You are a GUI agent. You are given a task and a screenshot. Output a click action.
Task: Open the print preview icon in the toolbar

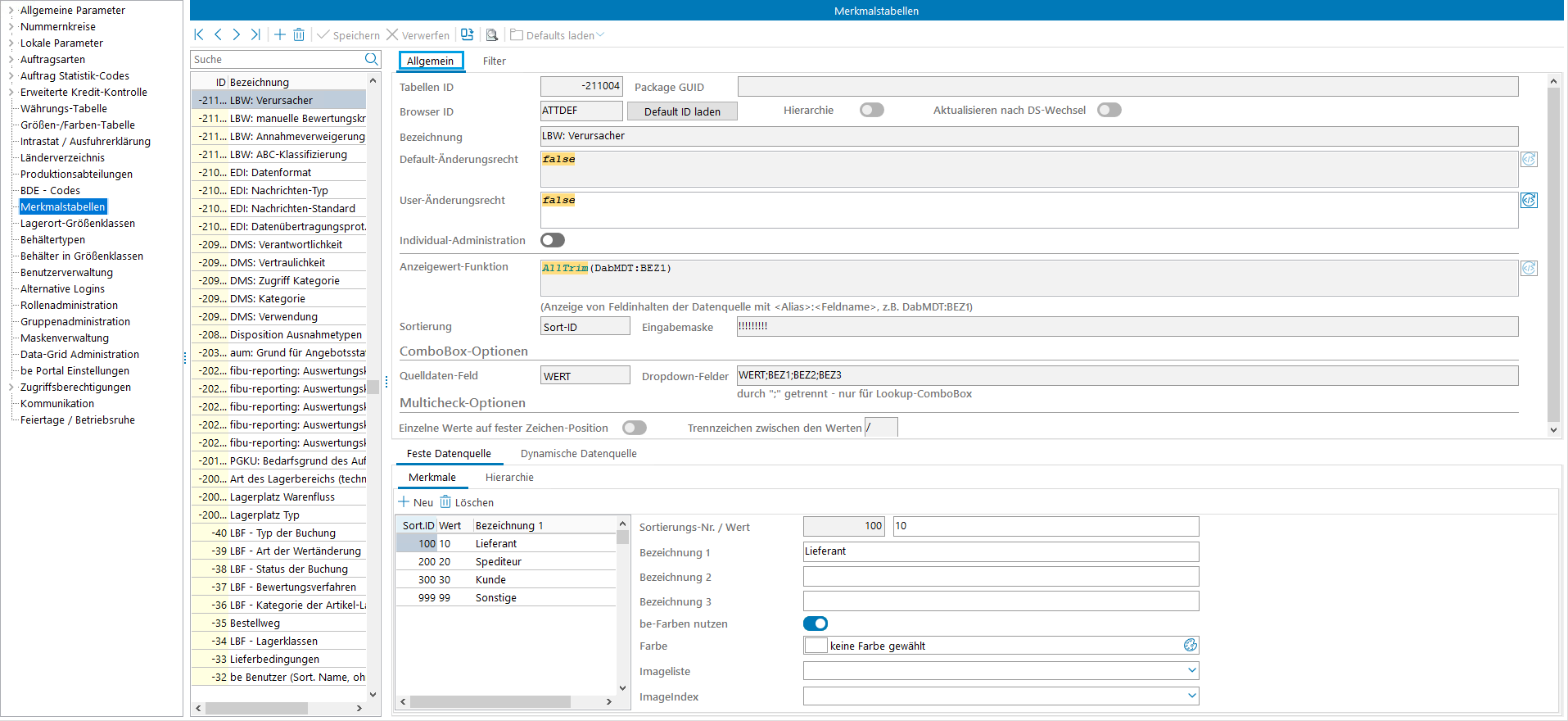click(491, 35)
